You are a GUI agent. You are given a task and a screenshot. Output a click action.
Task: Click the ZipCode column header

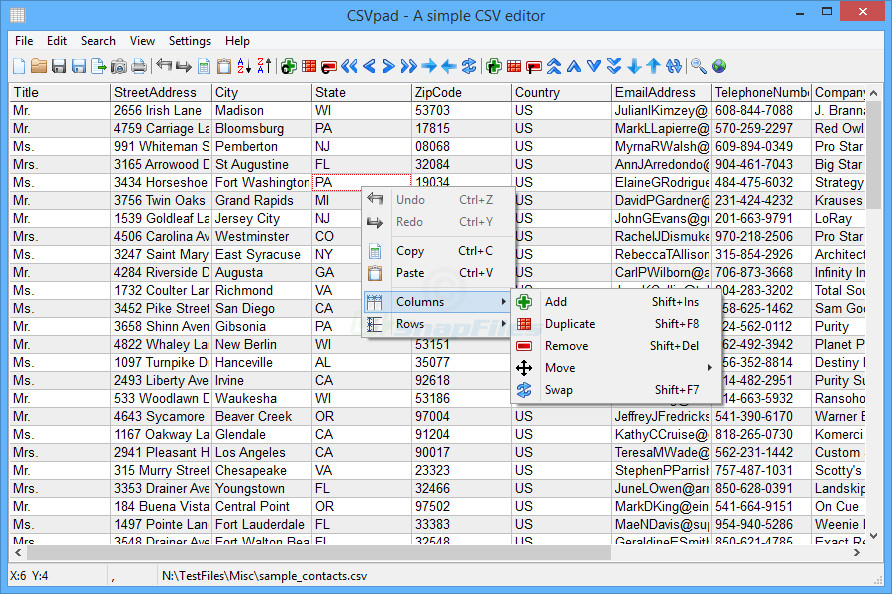click(461, 92)
